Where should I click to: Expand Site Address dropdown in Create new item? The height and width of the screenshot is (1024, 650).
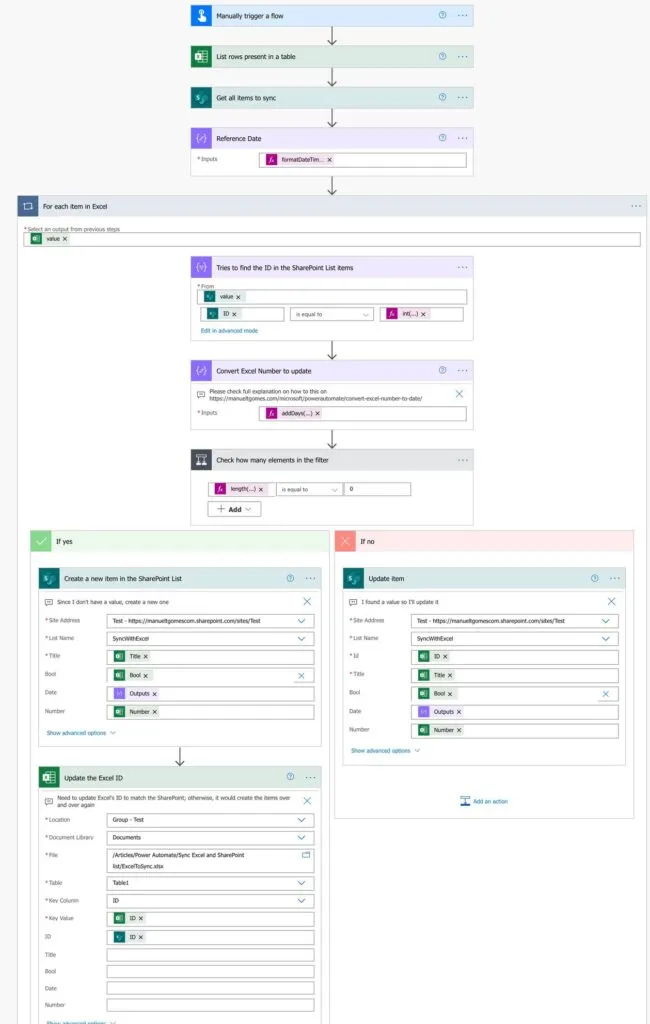(302, 621)
